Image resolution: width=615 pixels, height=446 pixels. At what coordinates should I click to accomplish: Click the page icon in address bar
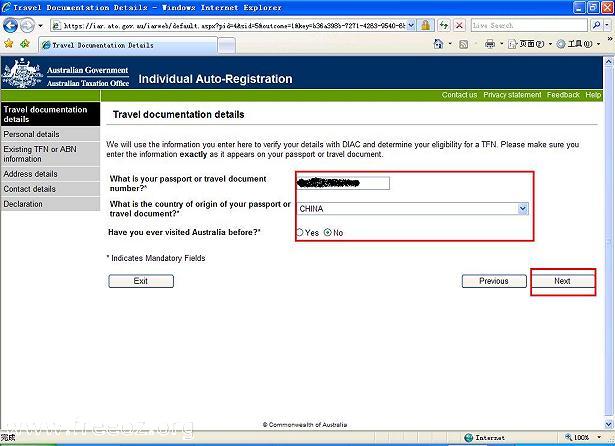57,26
